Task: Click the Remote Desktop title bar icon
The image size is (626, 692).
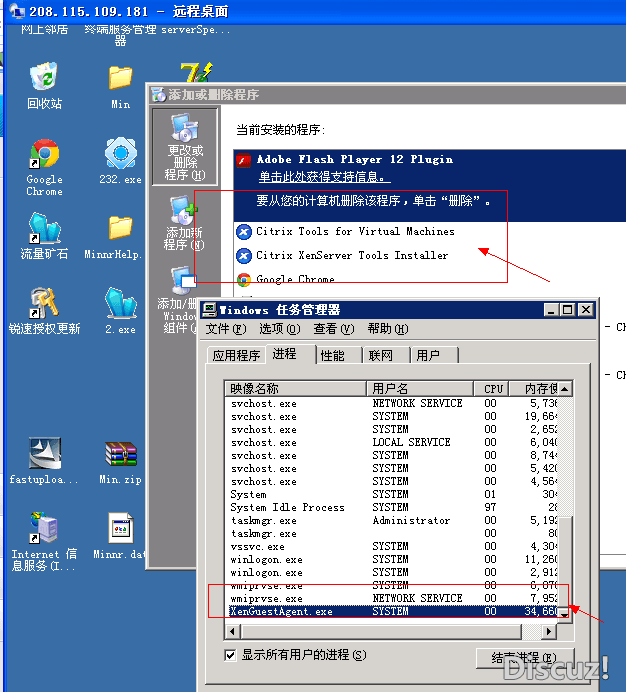Action: 17,11
